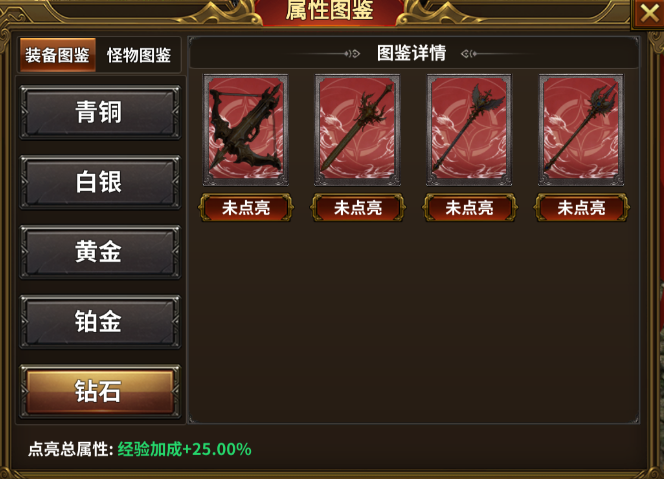This screenshot has height=479, width=664.
Task: Select the crossbow equipment card
Action: pos(246,130)
